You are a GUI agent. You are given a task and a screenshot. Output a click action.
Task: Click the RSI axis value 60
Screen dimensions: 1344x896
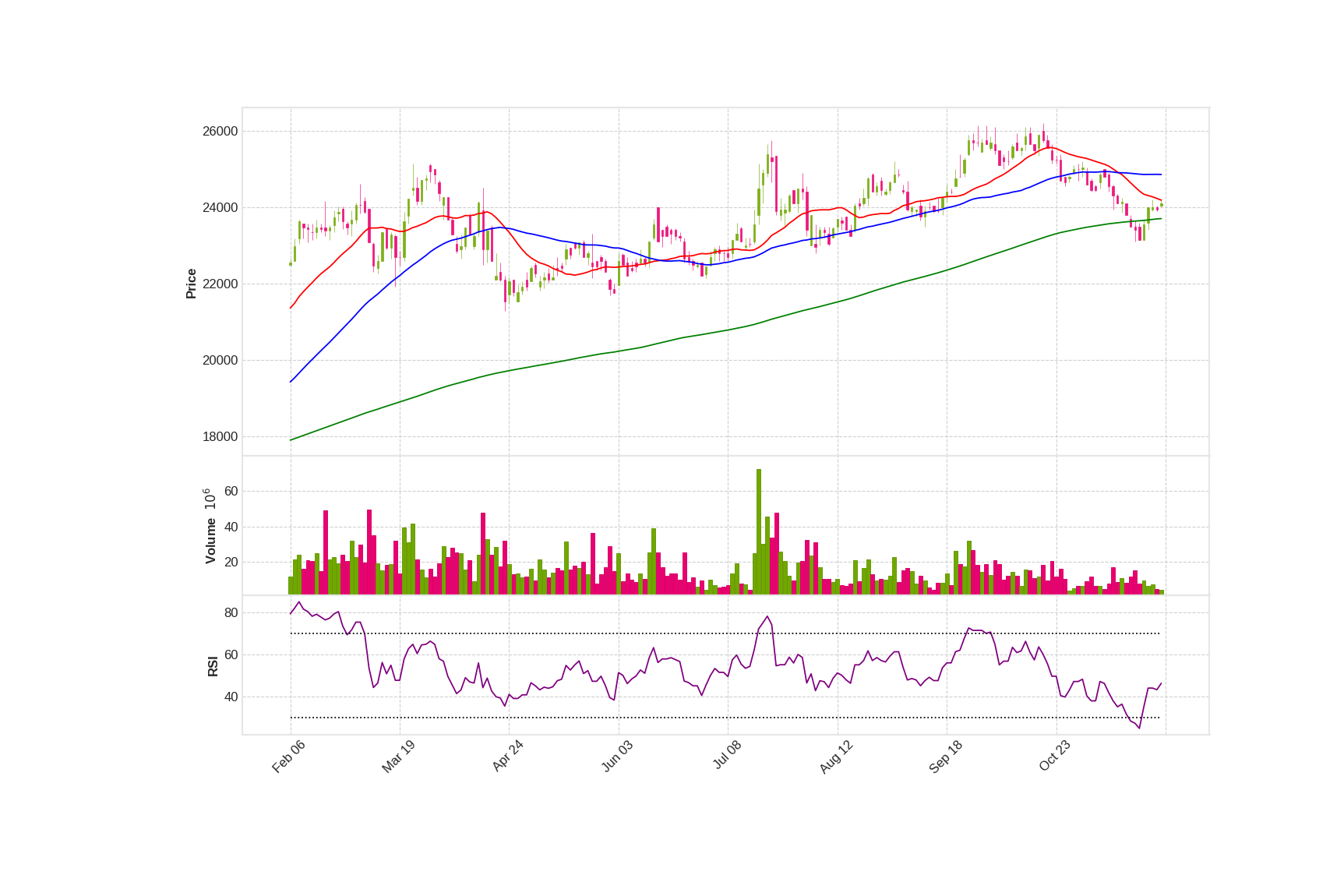pos(231,654)
